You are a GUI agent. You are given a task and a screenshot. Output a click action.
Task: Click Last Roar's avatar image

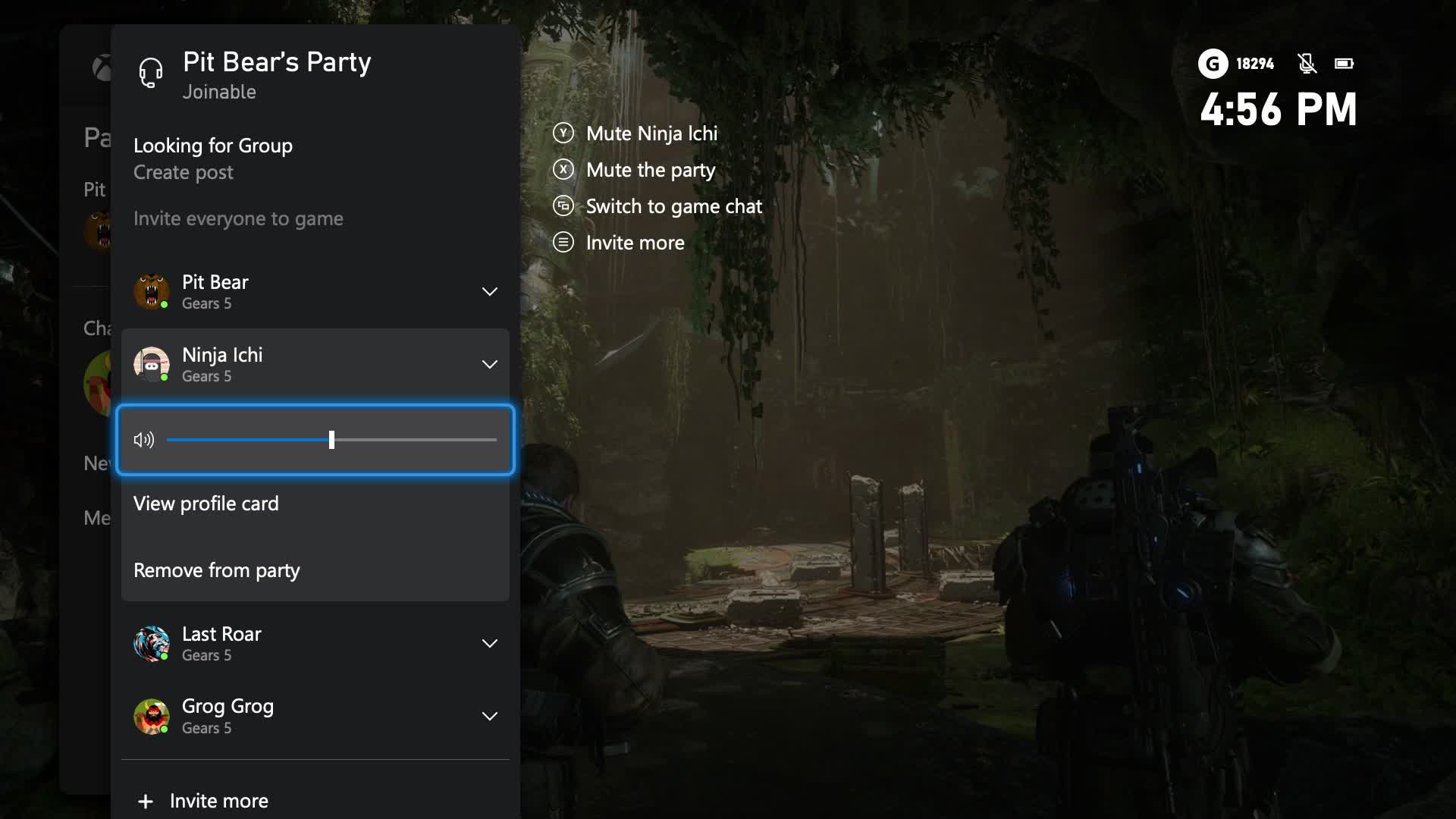coord(152,643)
